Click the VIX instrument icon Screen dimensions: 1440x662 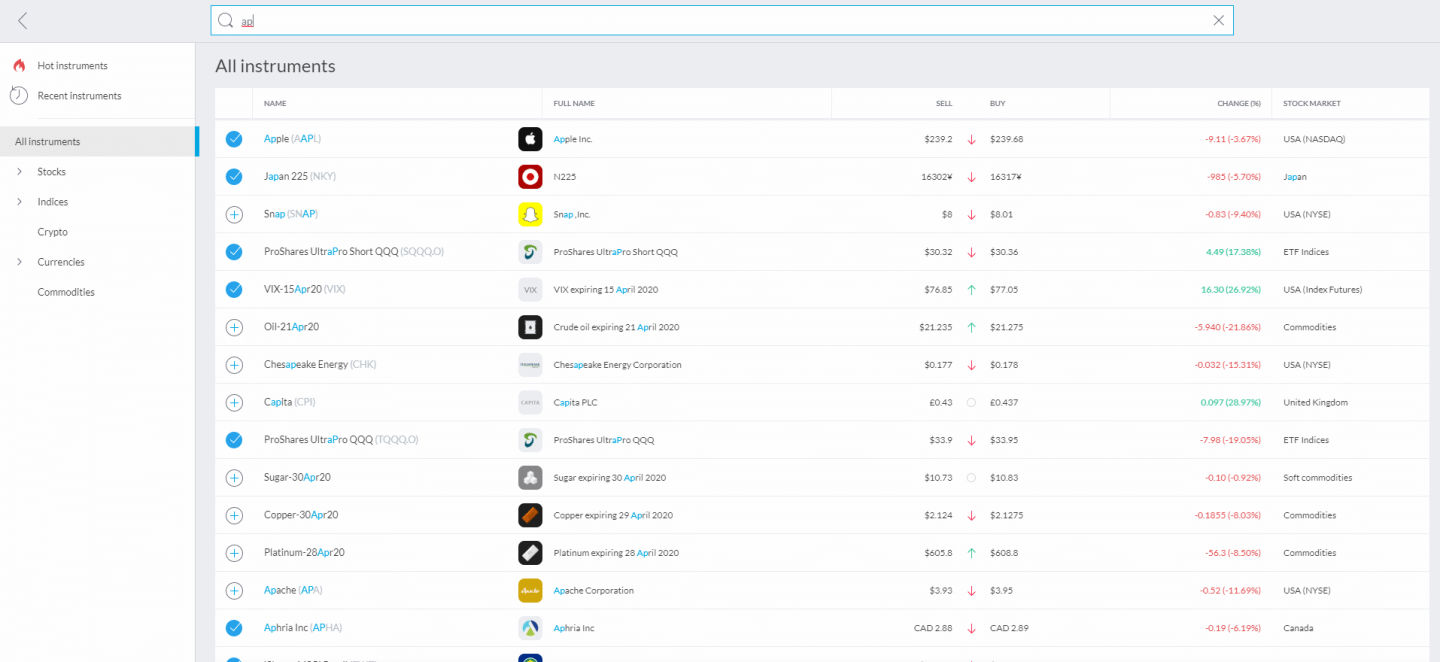click(x=530, y=289)
